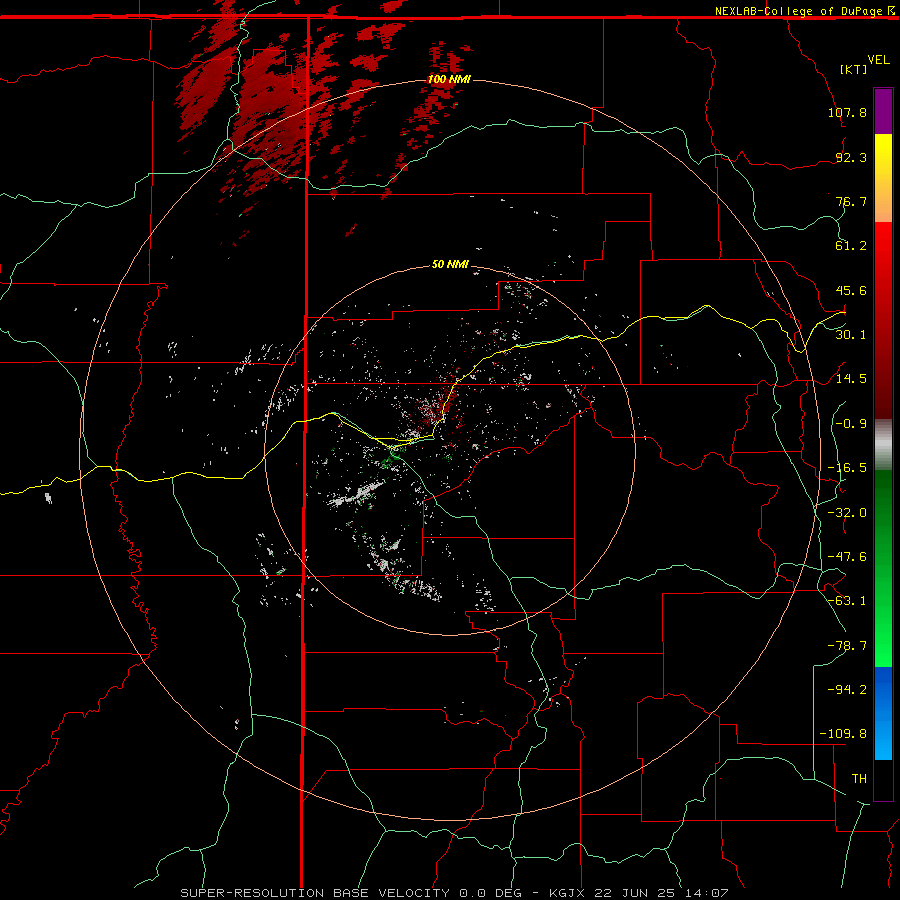
Task: Click the TH legend label
Action: tap(859, 778)
